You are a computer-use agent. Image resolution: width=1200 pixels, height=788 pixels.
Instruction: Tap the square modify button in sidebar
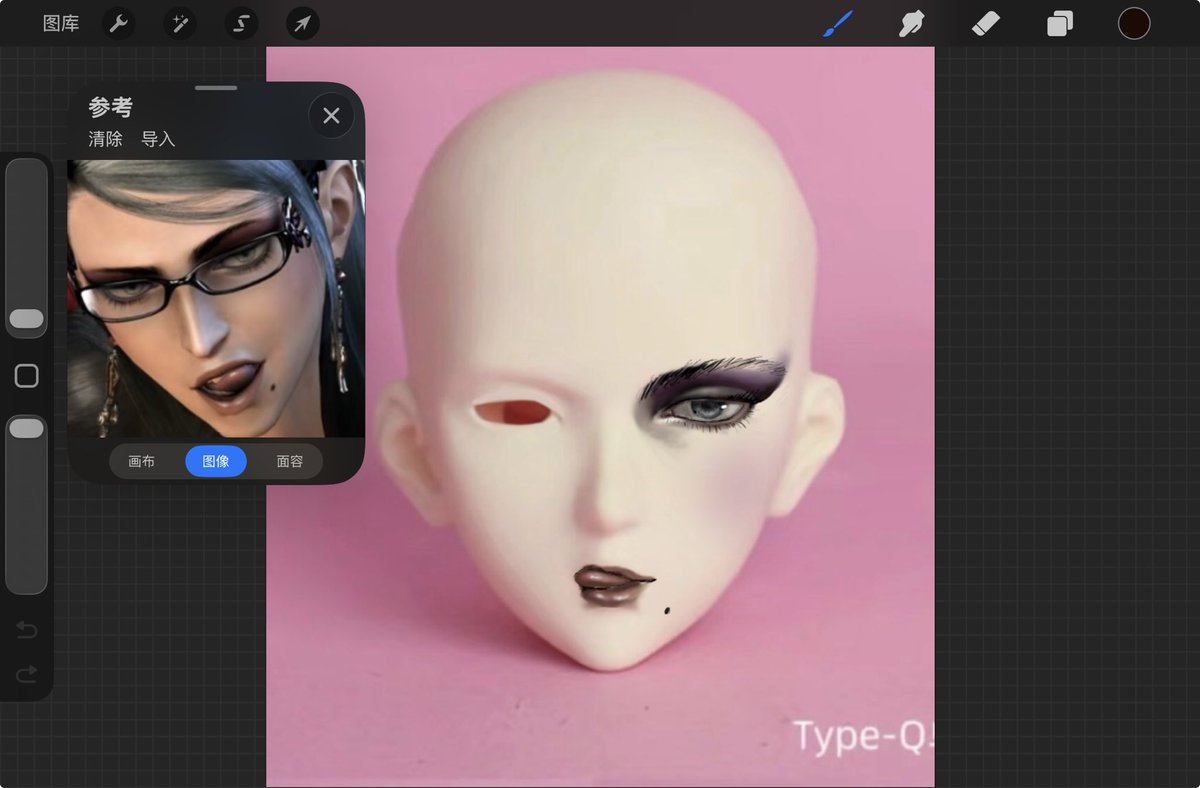(26, 376)
